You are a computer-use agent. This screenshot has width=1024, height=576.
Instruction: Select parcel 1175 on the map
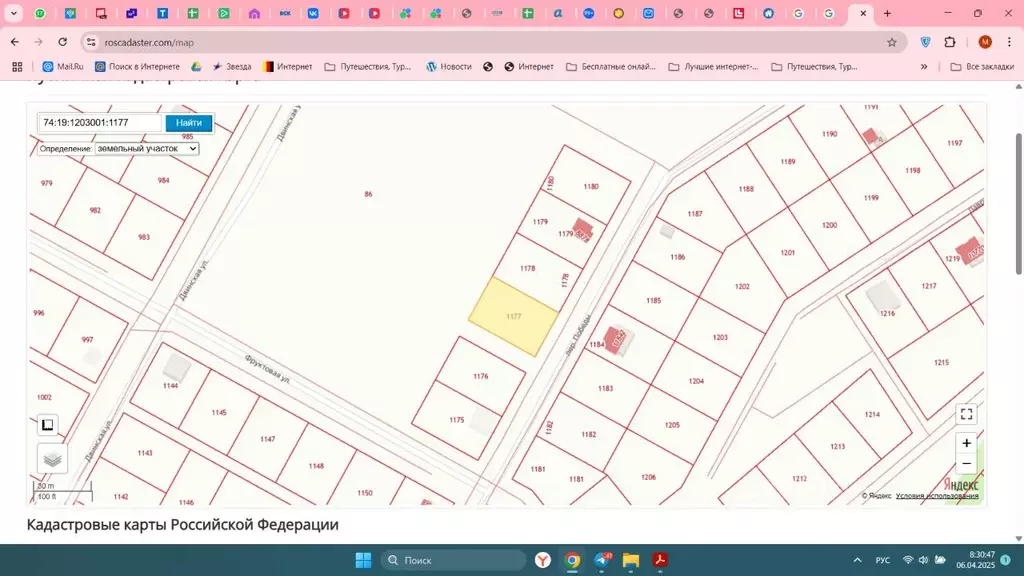pos(457,420)
